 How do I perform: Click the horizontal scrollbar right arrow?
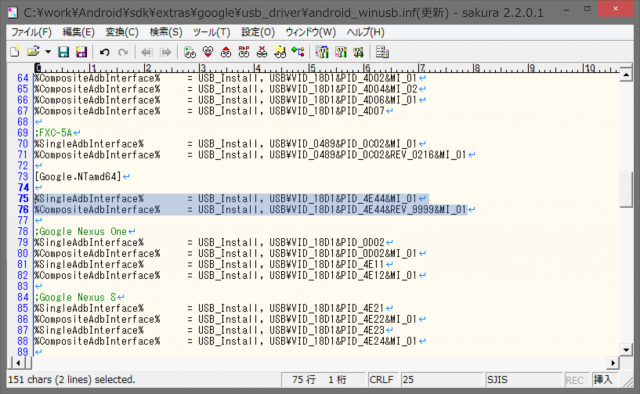[613, 363]
